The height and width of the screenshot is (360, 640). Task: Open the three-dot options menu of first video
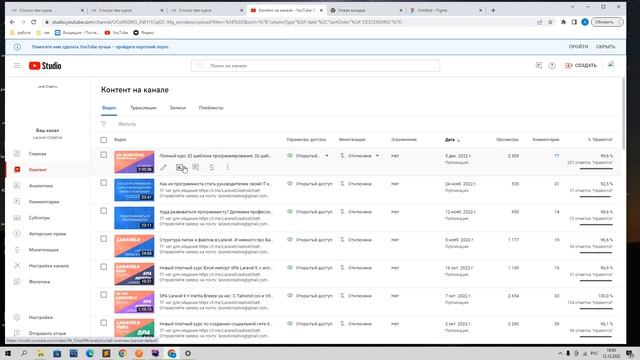point(227,167)
